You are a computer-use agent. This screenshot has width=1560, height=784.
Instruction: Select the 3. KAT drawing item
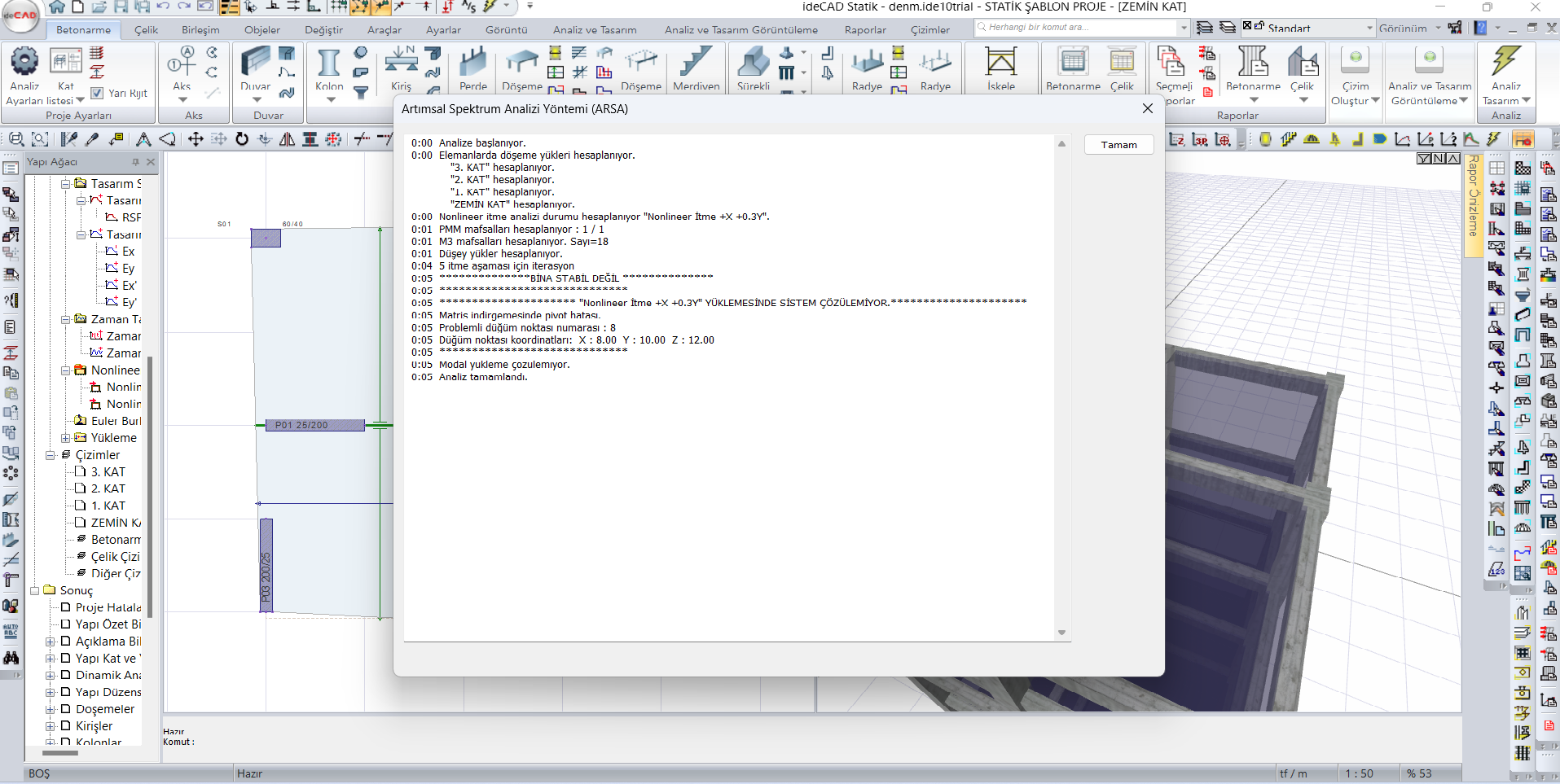point(108,472)
